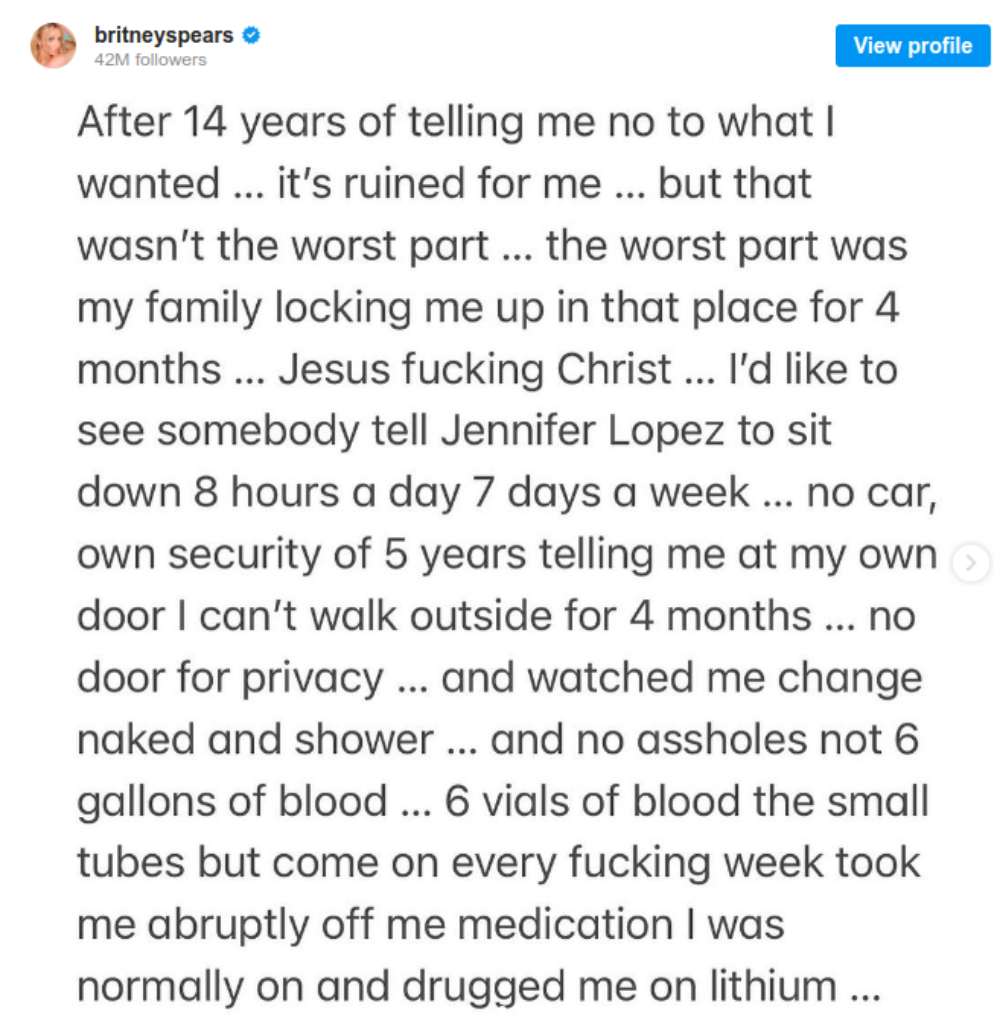Click the word "Christ" in the post
This screenshot has width=1000, height=1015.
[x=615, y=370]
